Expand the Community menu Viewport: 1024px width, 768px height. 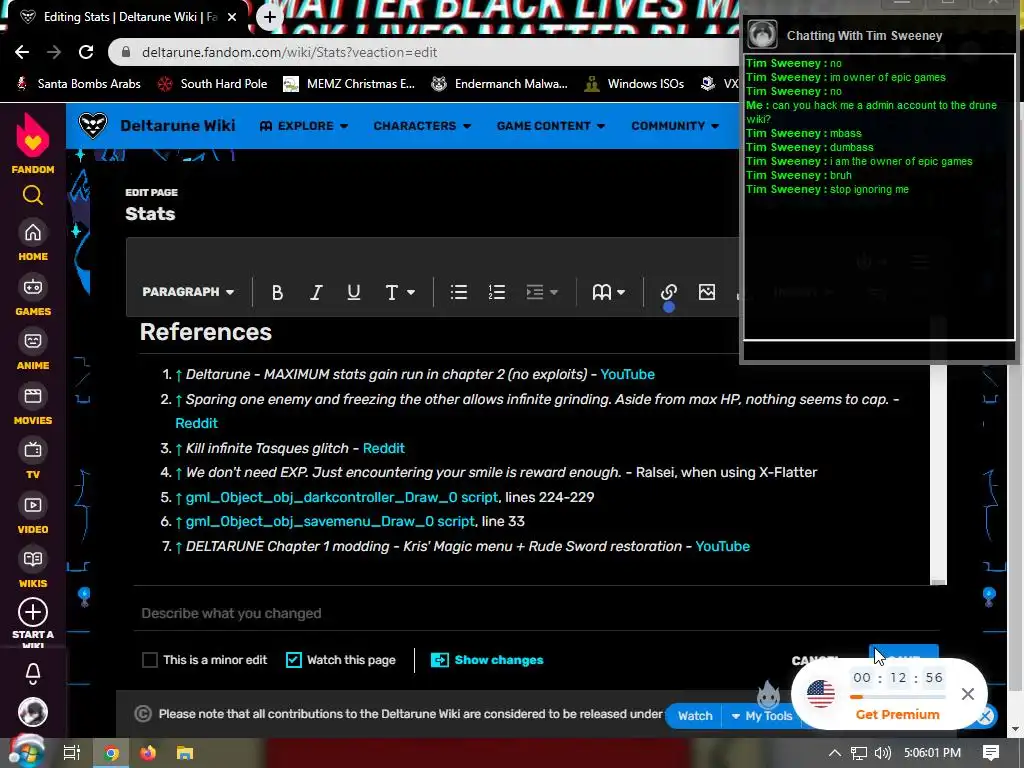pos(675,125)
